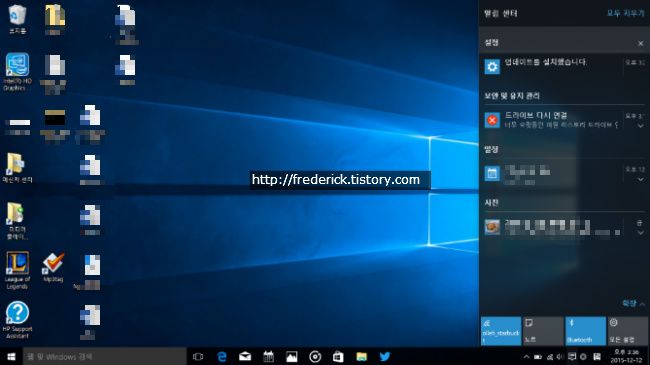650x365 pixels.
Task: Click the photo thumbnail in 사진 notification
Action: click(492, 227)
